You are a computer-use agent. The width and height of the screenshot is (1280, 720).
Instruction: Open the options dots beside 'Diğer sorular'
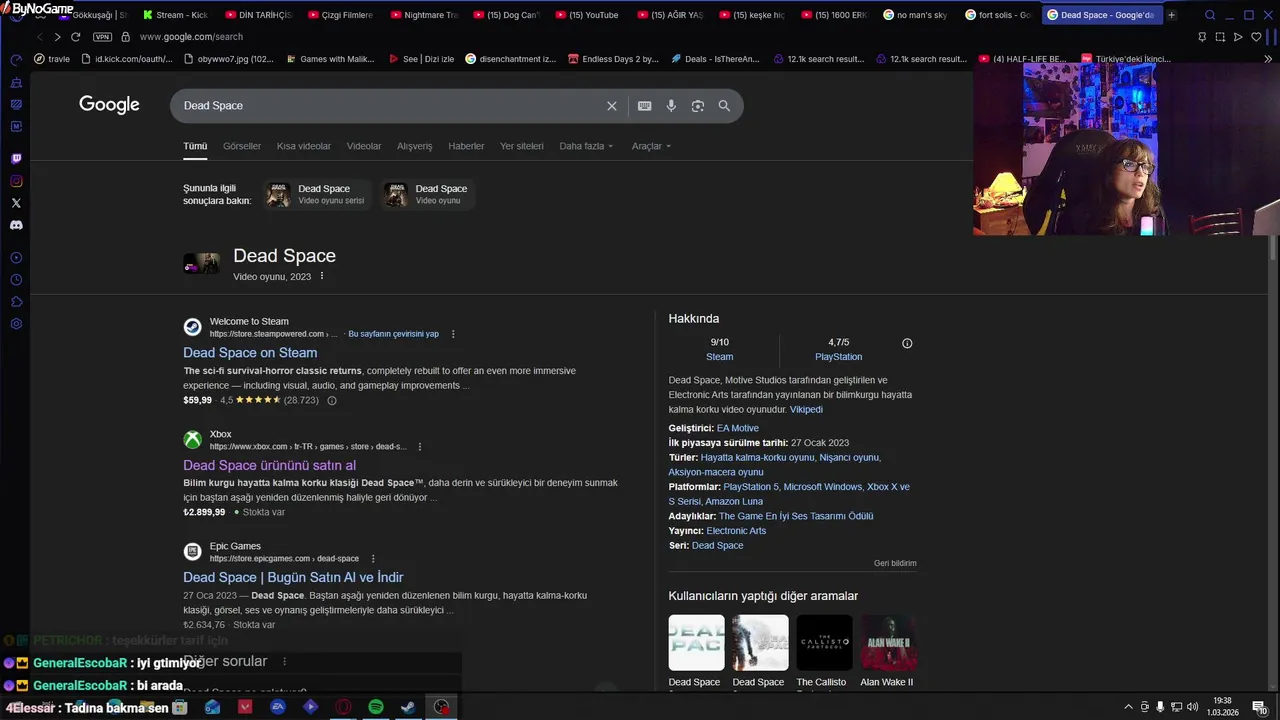pos(285,661)
